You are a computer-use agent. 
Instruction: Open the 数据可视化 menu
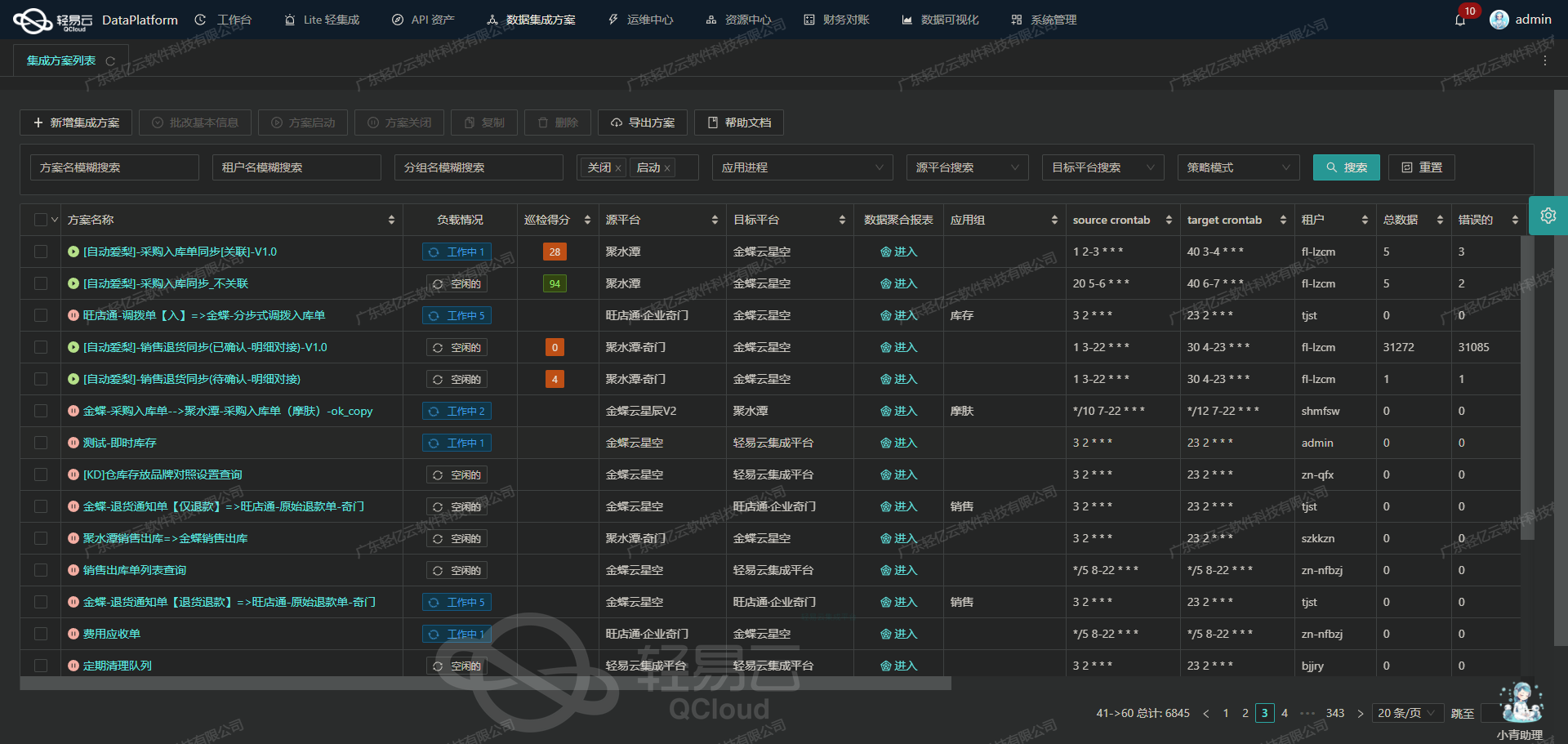(940, 20)
